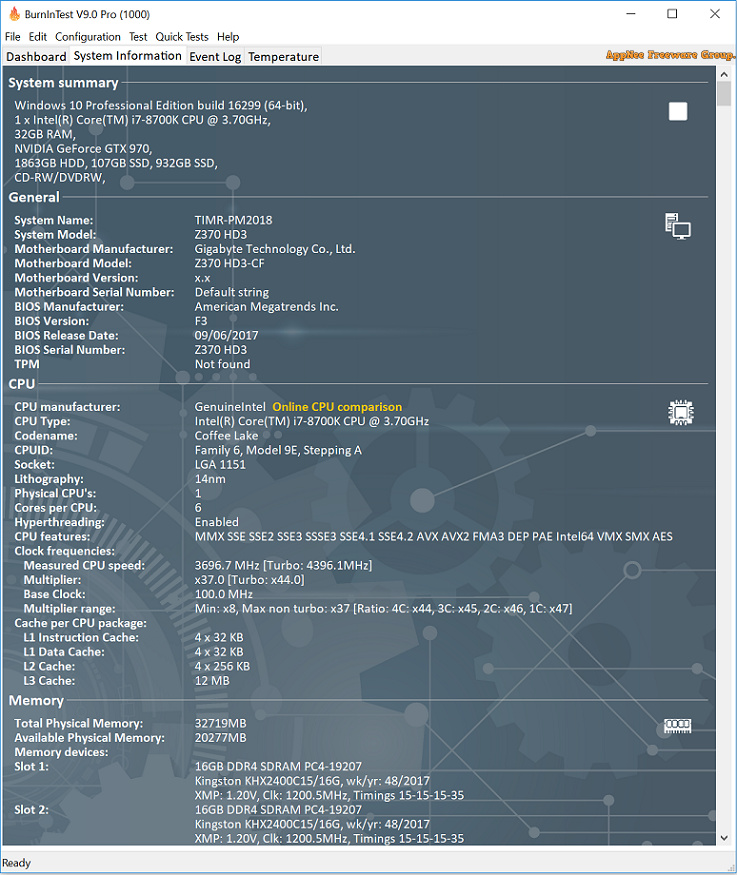737x875 pixels.
Task: Open the Test menu
Action: click(x=138, y=37)
